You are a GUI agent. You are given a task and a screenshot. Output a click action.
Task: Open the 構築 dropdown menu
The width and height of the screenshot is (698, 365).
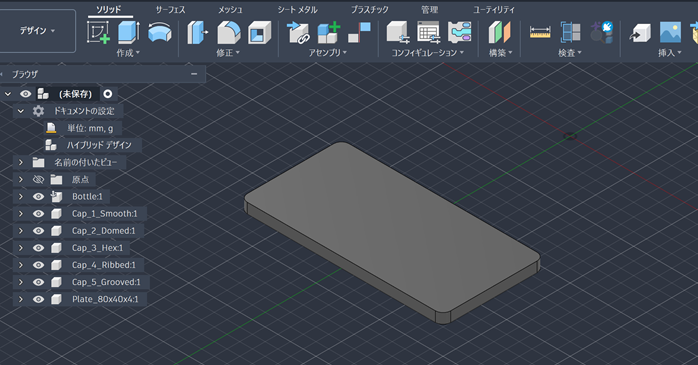[501, 53]
